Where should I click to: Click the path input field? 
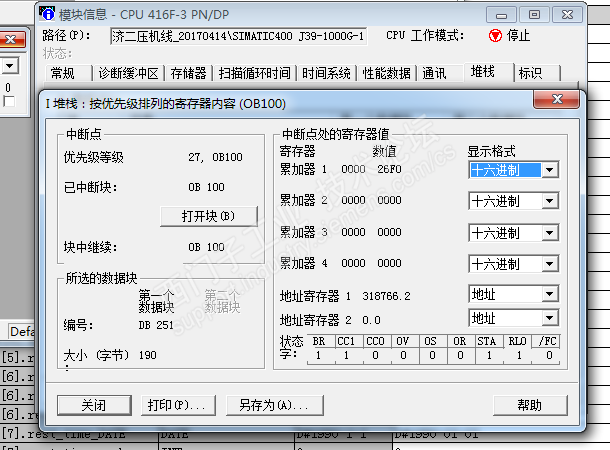238,36
